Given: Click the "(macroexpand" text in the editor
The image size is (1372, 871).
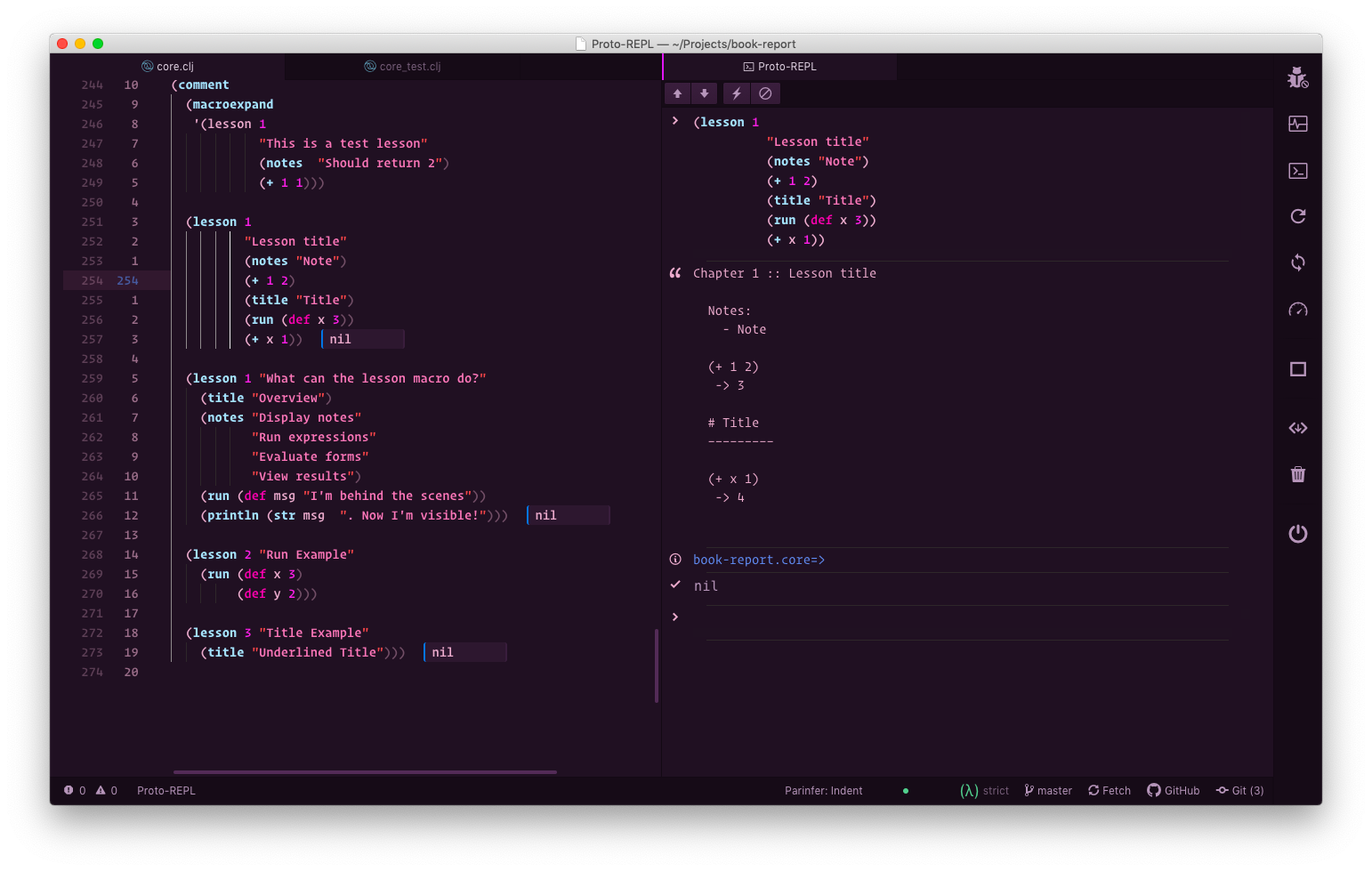Looking at the screenshot, I should coord(230,104).
